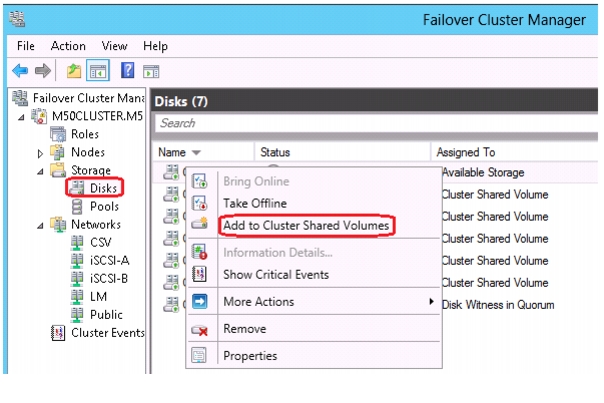This screenshot has width=604, height=403.
Task: Click the Properties menu icon
Action: pyautogui.click(x=199, y=355)
